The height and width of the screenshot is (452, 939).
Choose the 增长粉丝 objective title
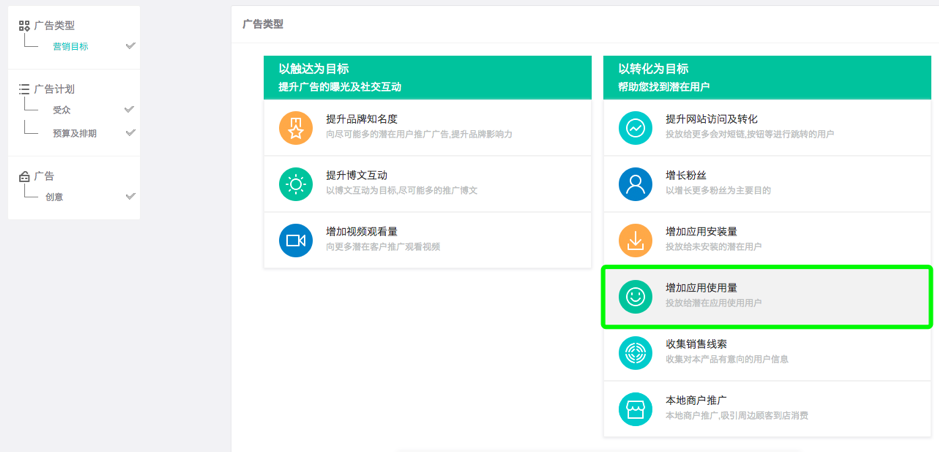[686, 175]
